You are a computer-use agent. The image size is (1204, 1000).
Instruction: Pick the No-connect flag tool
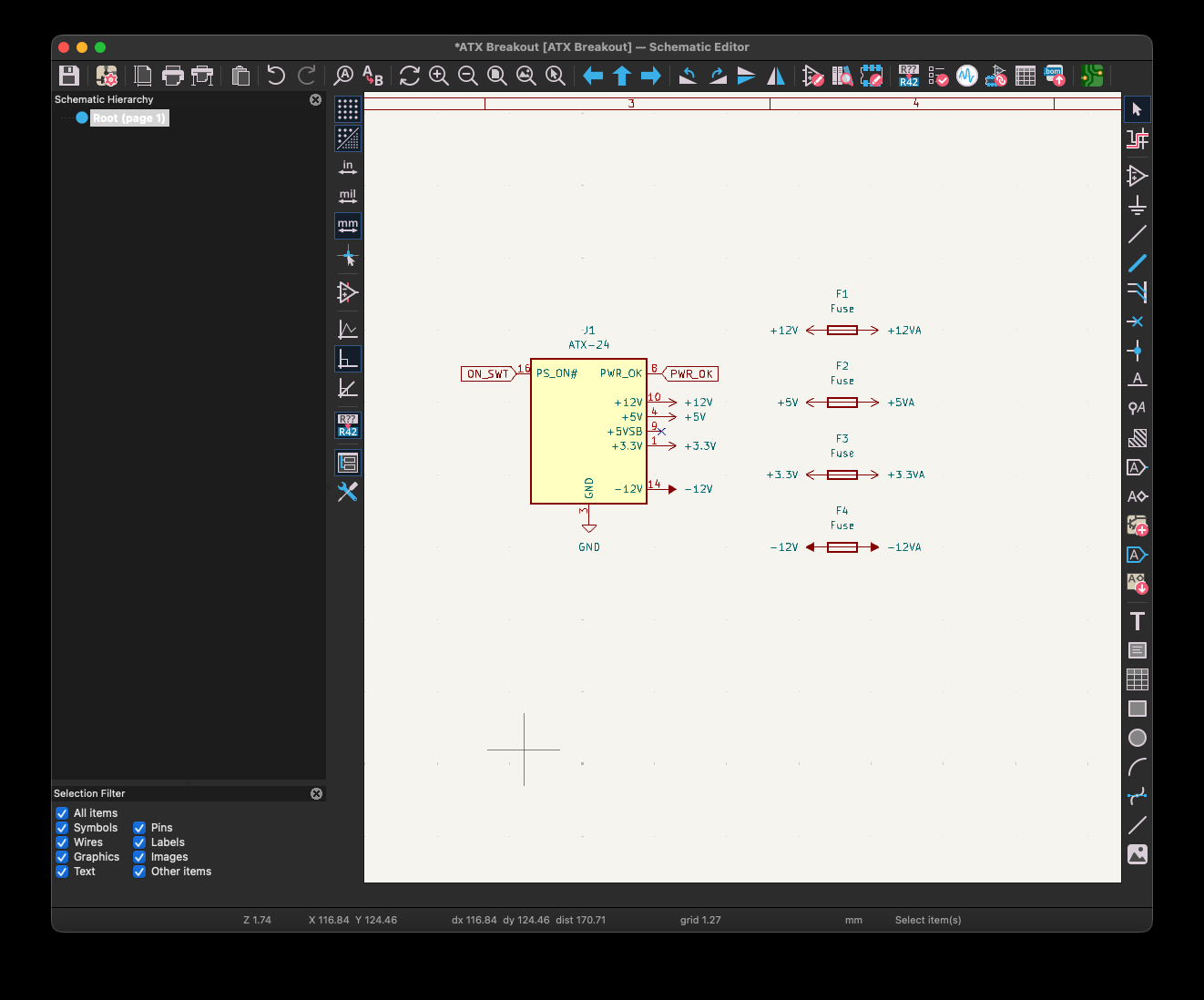[x=1137, y=321]
